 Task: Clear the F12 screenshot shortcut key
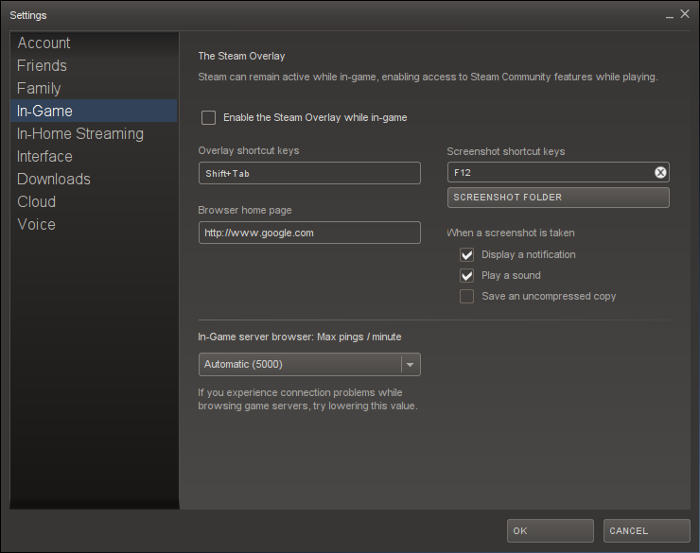click(x=660, y=172)
